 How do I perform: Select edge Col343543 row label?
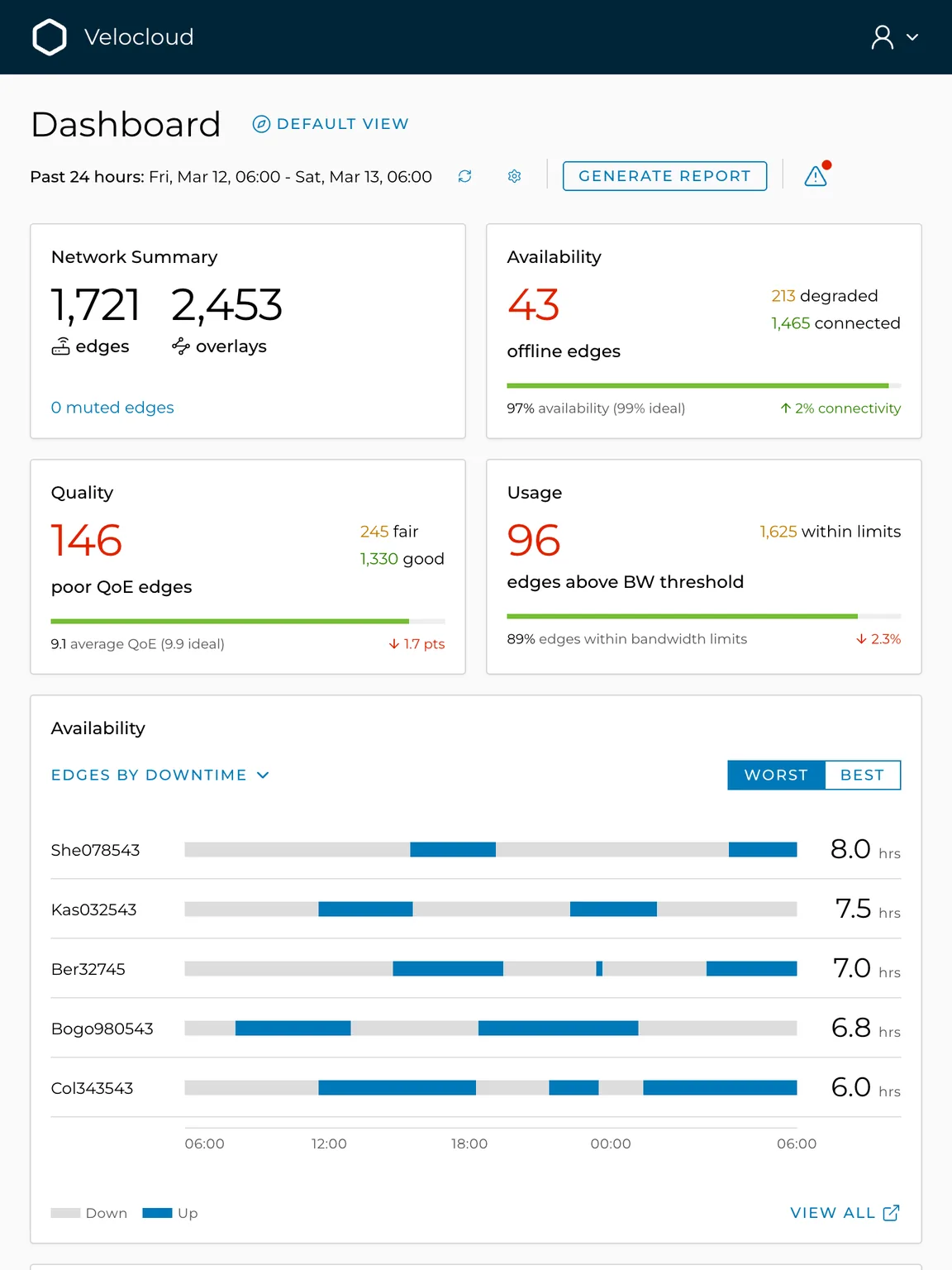92,1088
